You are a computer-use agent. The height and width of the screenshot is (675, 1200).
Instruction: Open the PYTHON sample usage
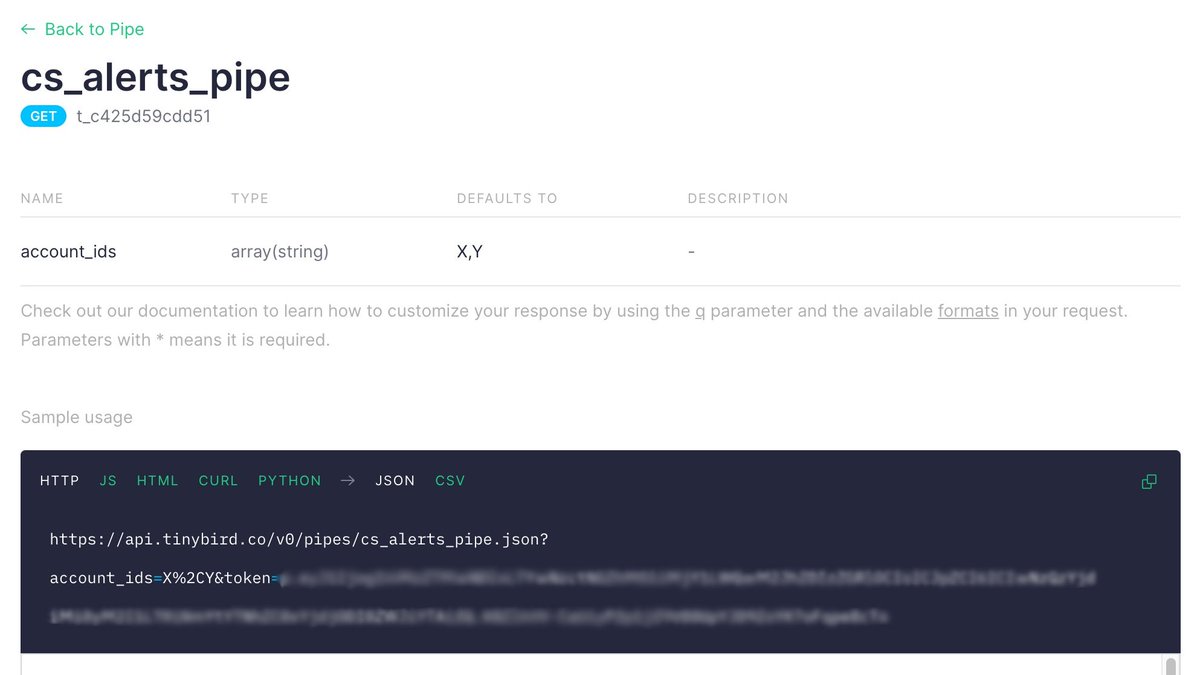pos(289,481)
